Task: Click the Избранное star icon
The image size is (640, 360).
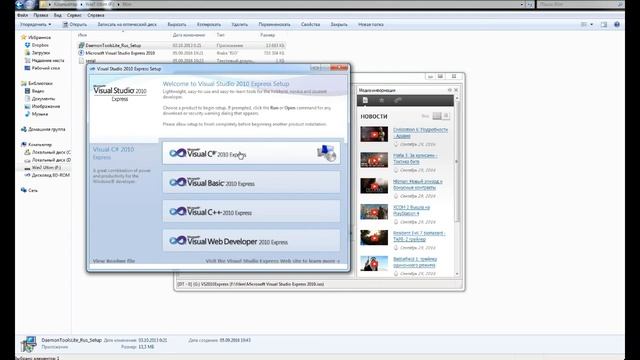Action: [24, 37]
